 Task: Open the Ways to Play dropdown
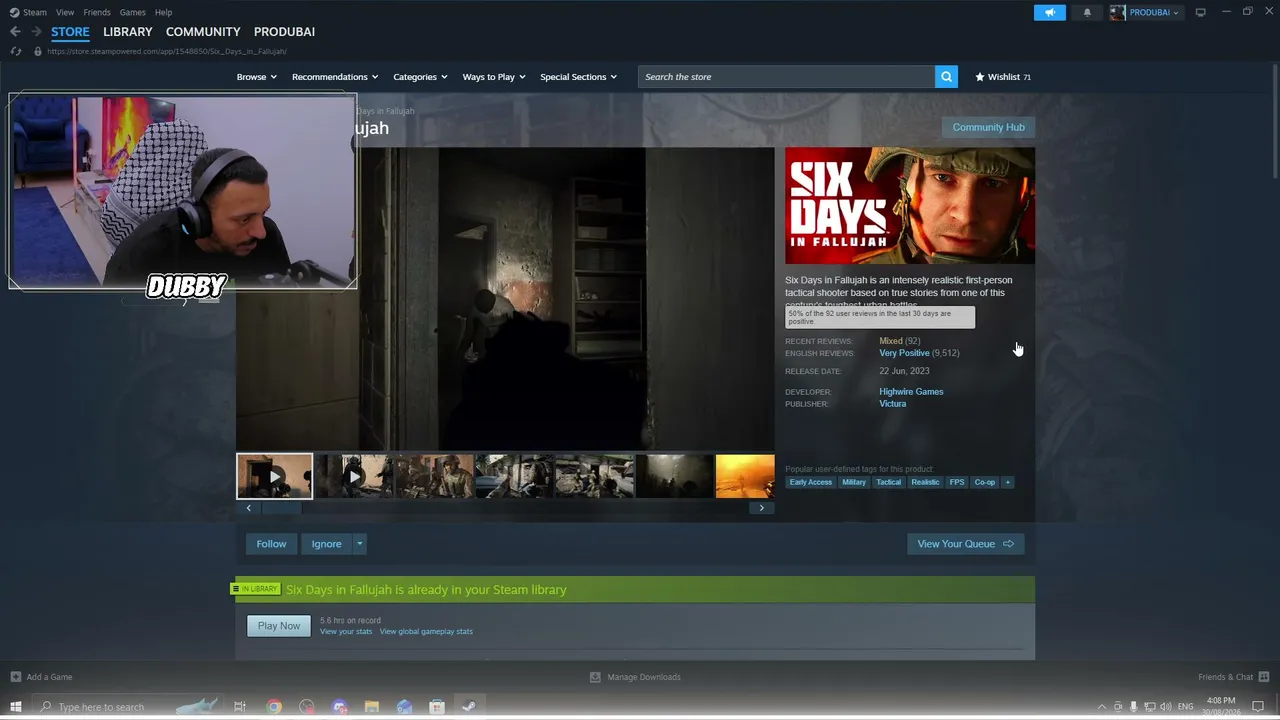(x=494, y=77)
